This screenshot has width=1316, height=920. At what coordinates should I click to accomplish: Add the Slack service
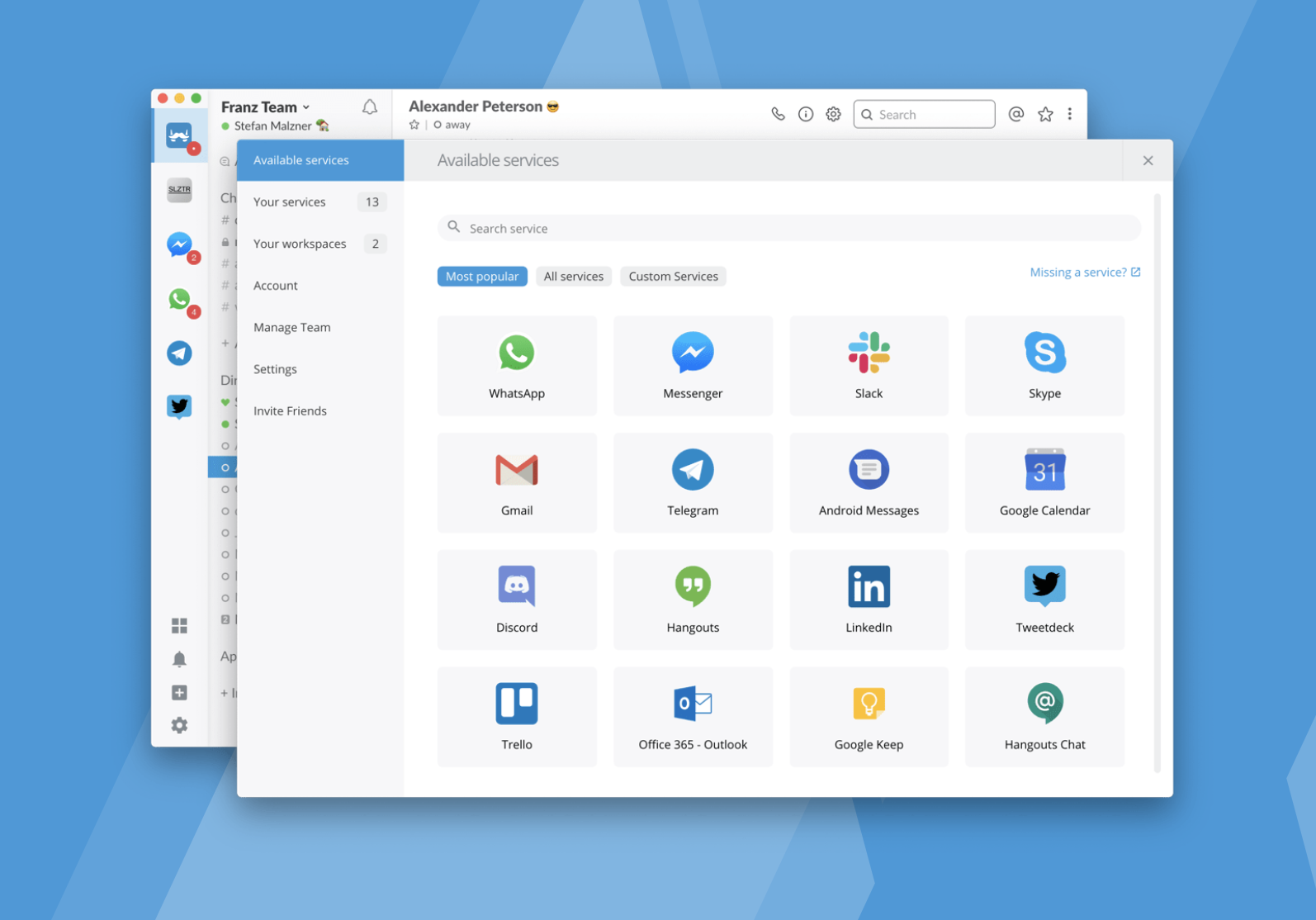coord(869,365)
